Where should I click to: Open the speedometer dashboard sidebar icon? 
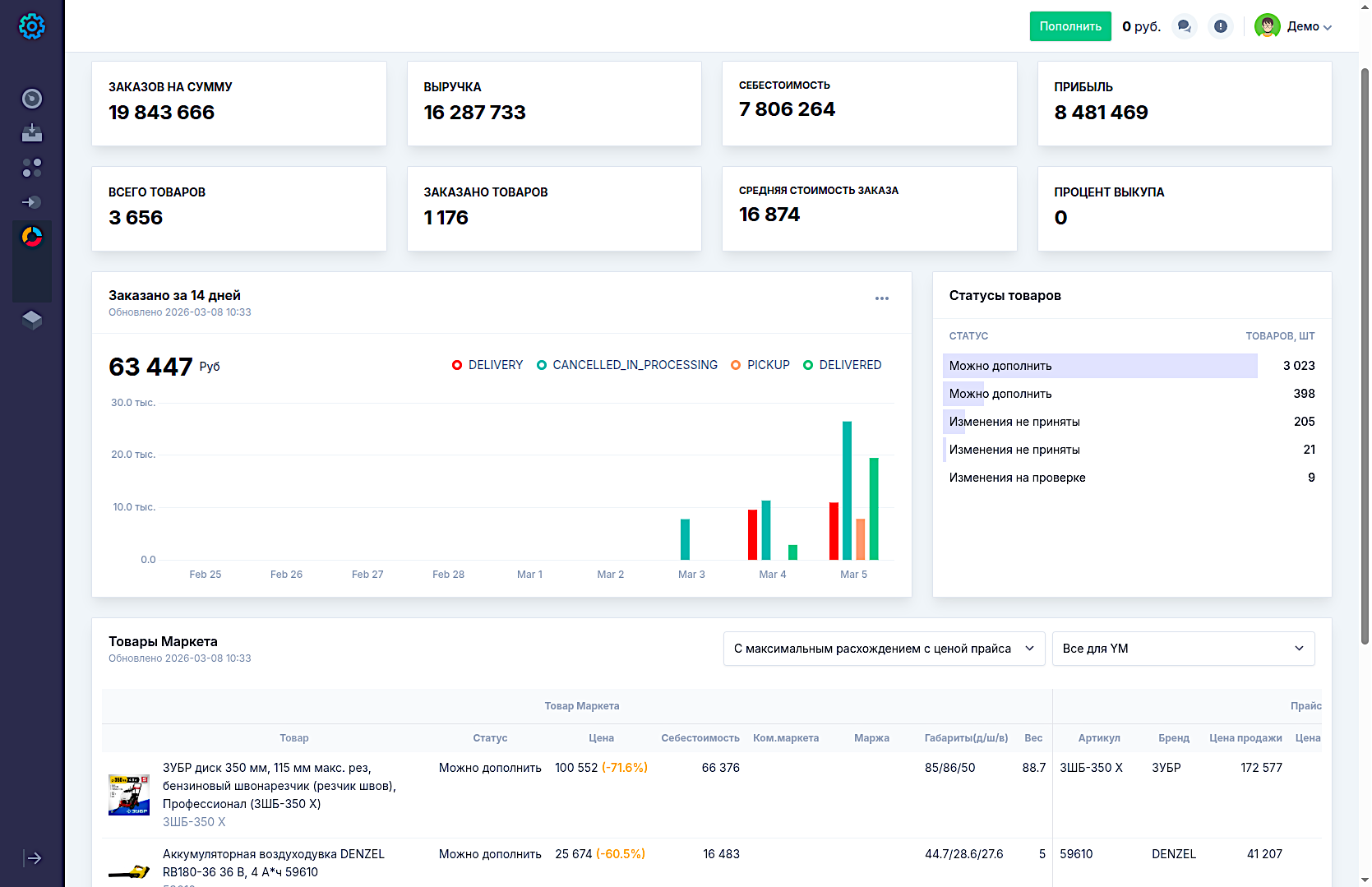pos(32,99)
